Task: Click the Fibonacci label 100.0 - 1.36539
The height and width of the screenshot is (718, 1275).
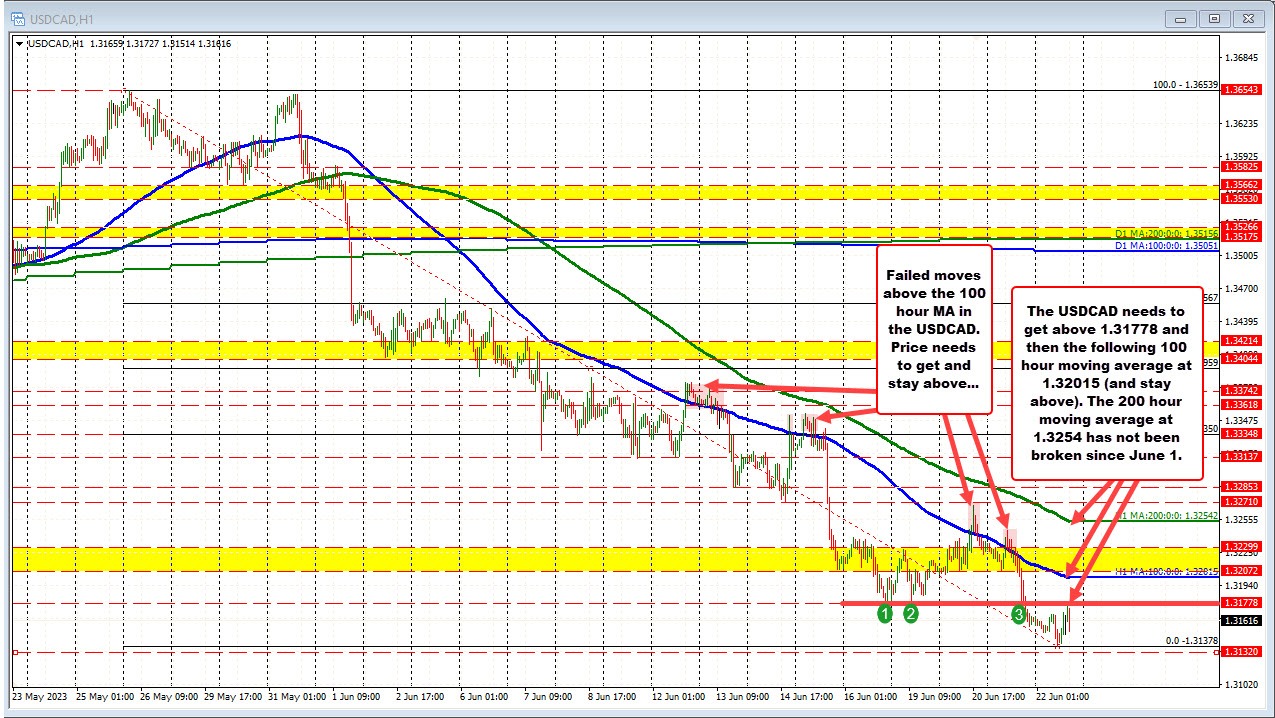Action: pos(1187,84)
